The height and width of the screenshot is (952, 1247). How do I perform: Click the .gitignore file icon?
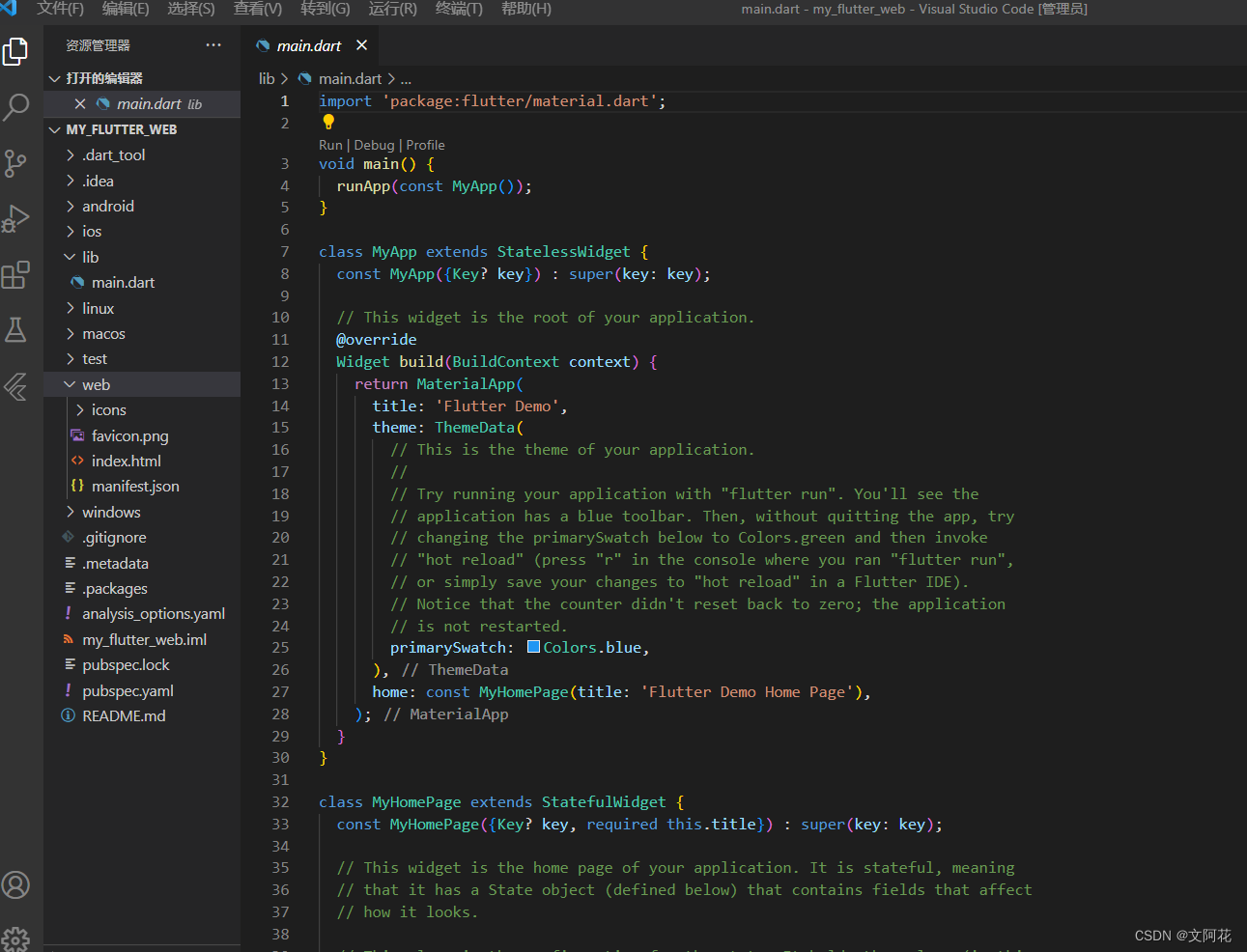[69, 538]
